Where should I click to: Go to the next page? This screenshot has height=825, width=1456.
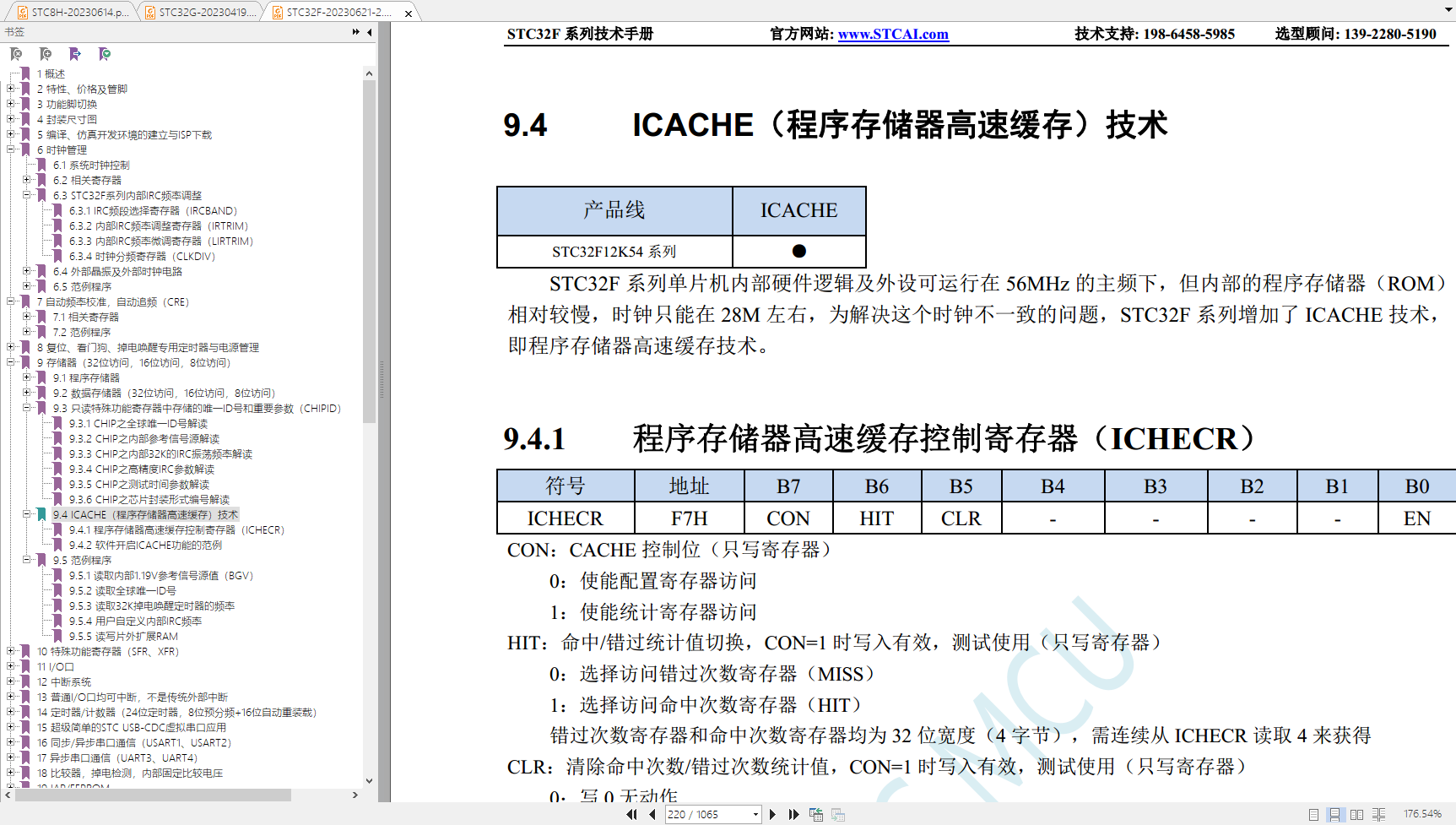[x=772, y=814]
